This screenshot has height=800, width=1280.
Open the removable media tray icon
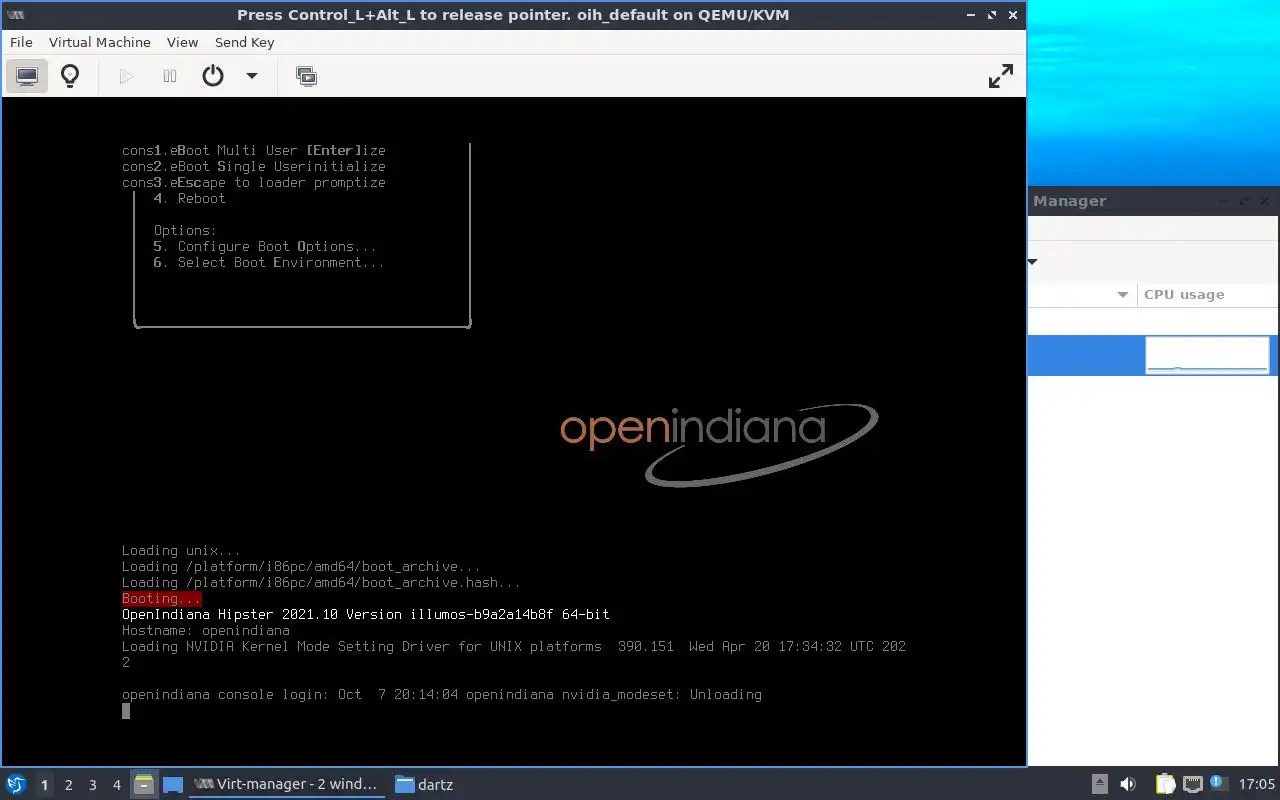[1099, 784]
